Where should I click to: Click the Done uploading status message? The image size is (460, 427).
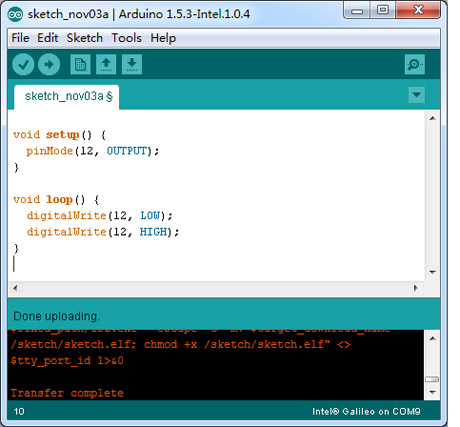56,316
